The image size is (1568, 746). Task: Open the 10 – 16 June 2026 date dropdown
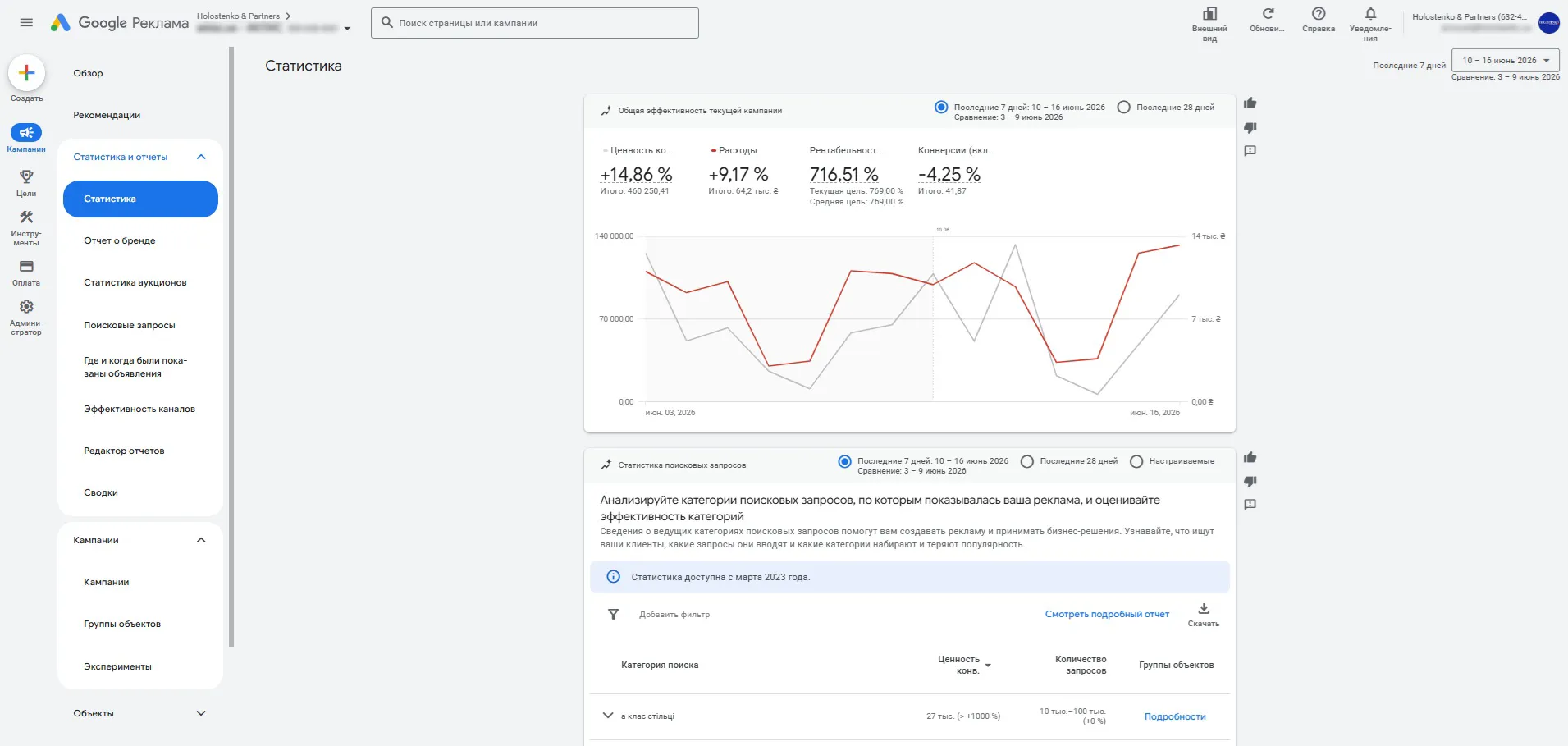click(x=1505, y=61)
